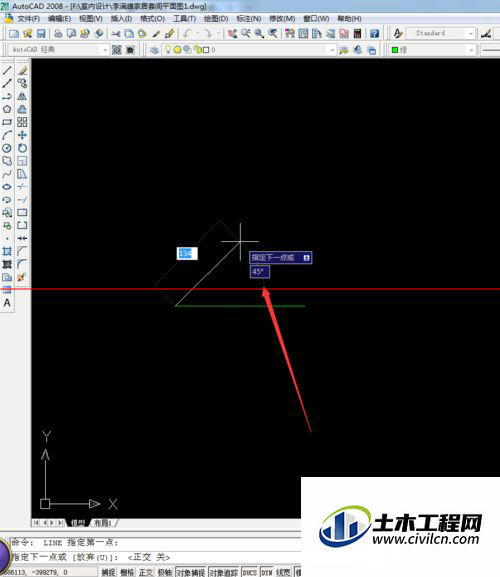Toggle 栅格 grid display in status bar
Viewport: 500px width, 577px height.
pos(127,572)
